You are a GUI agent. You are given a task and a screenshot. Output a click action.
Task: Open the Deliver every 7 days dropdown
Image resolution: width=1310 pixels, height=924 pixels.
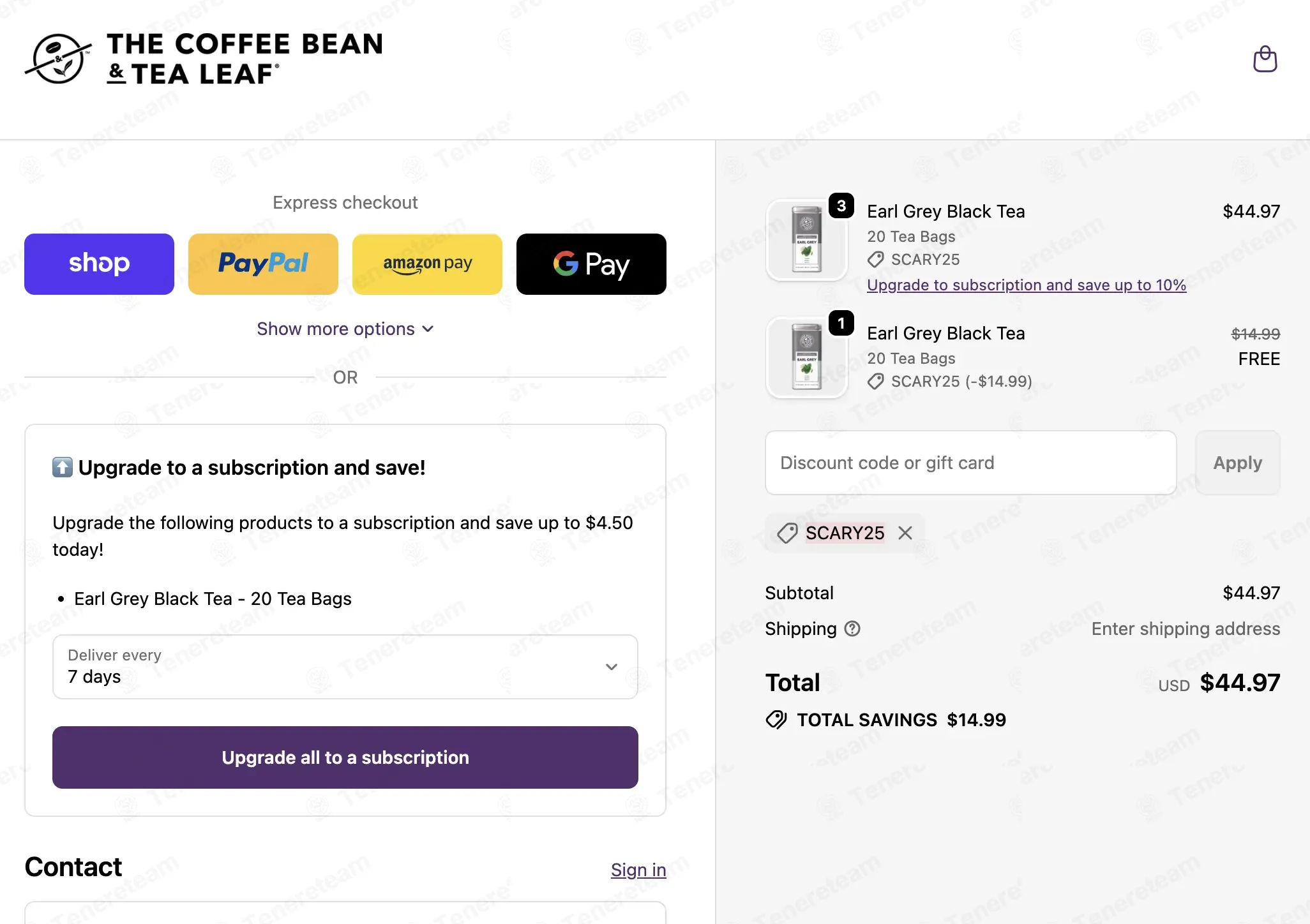(x=345, y=667)
